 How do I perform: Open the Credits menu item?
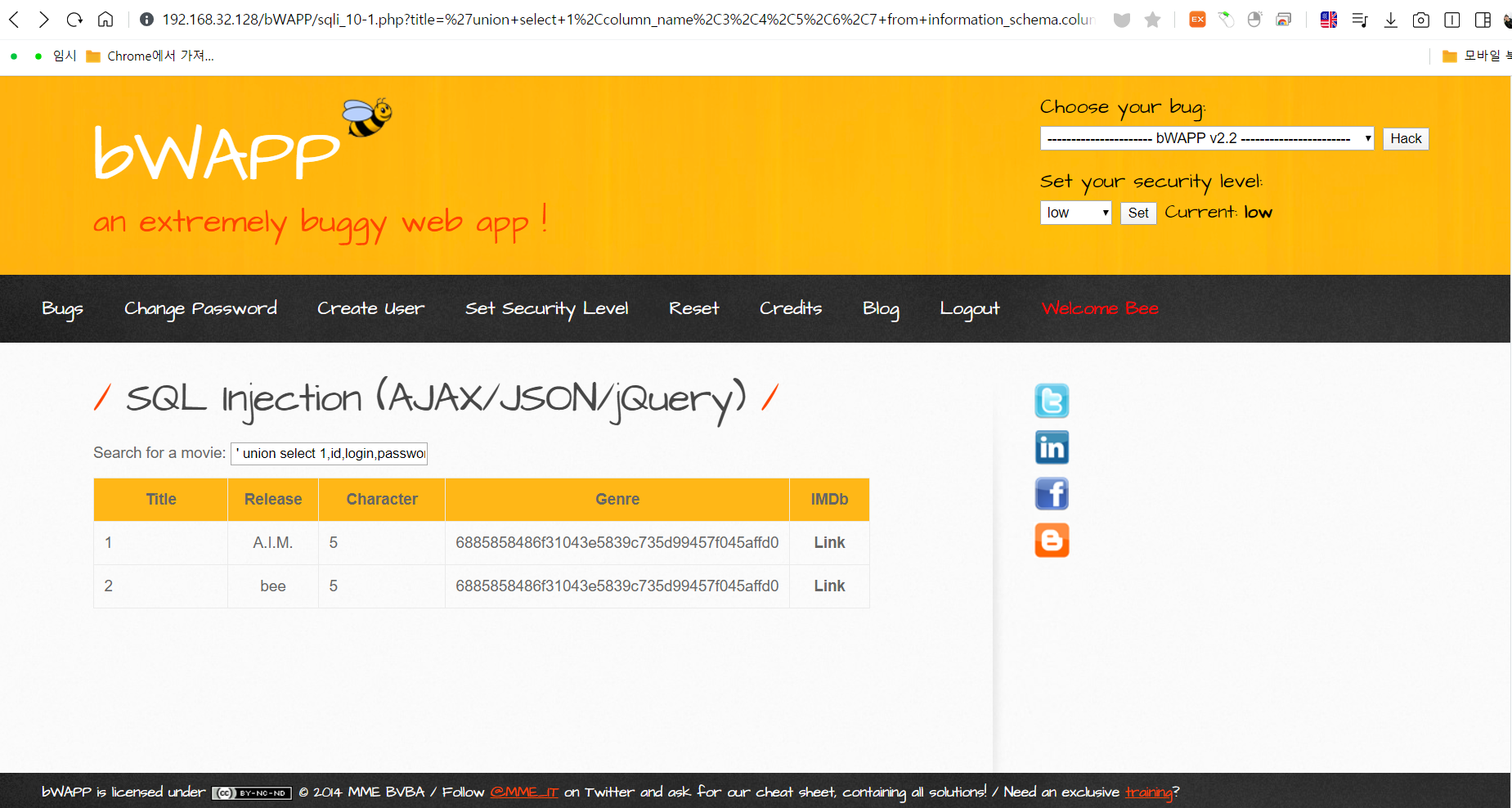(791, 308)
